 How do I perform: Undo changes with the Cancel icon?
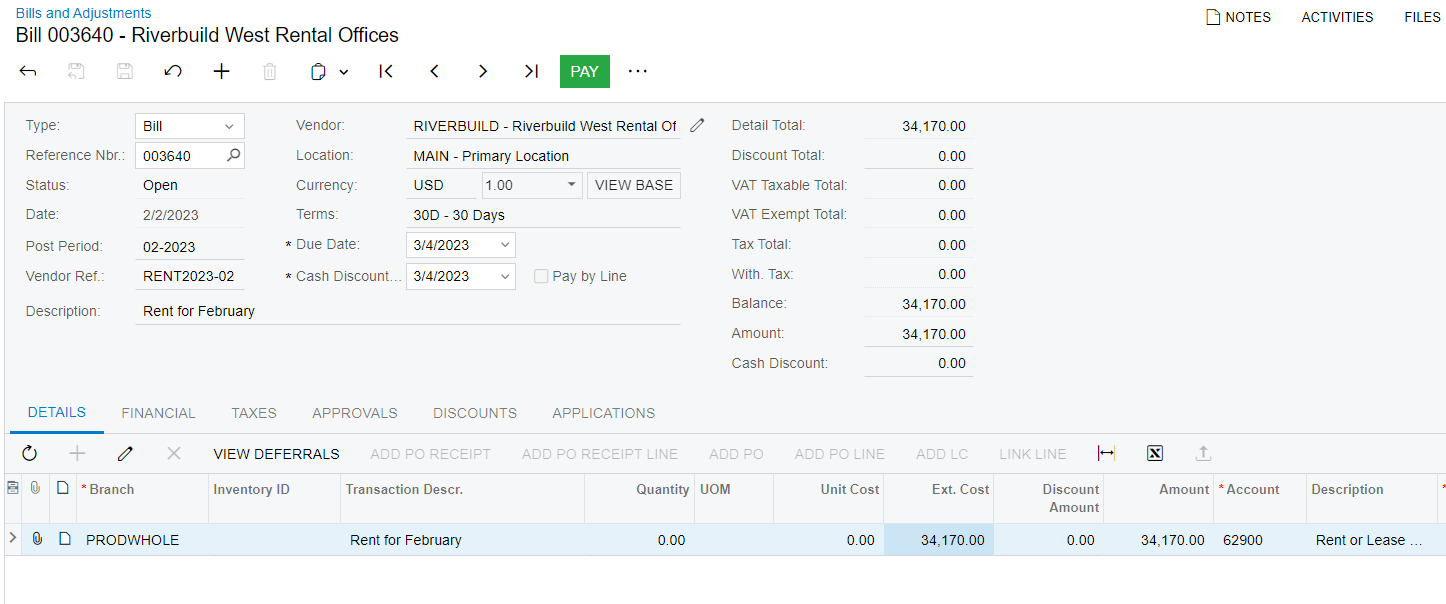pos(173,72)
